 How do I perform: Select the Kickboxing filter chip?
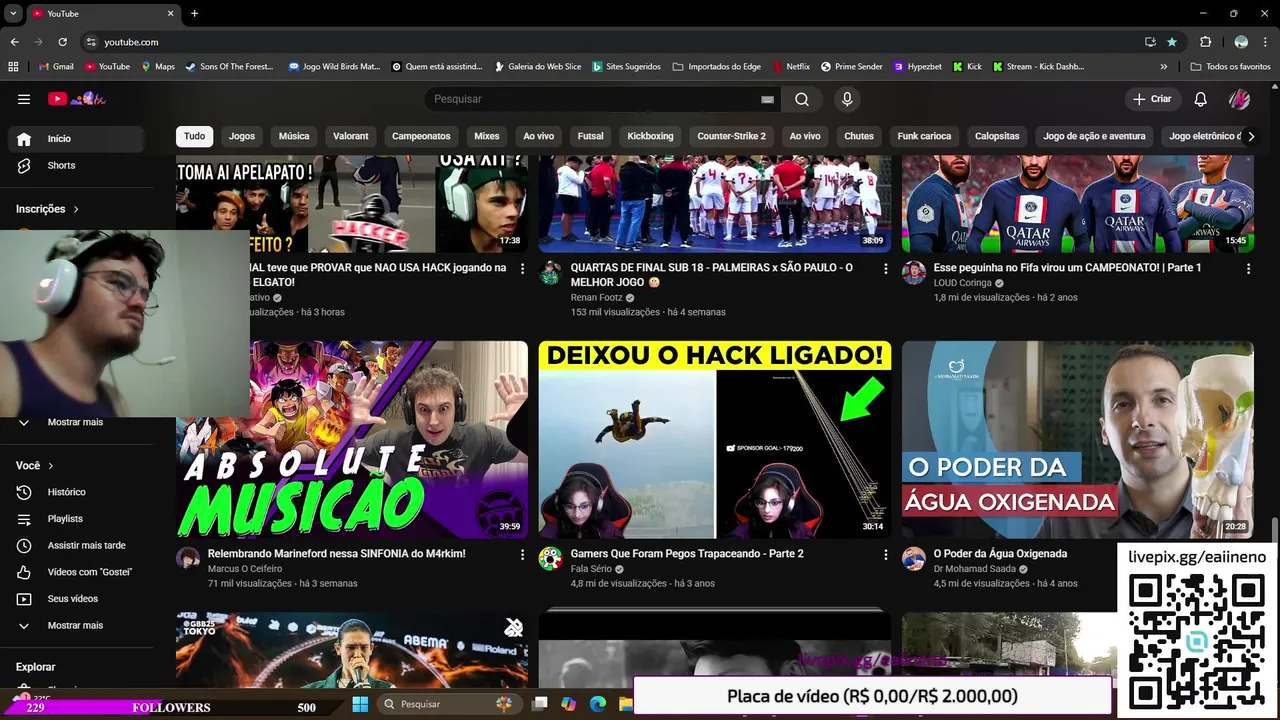650,136
